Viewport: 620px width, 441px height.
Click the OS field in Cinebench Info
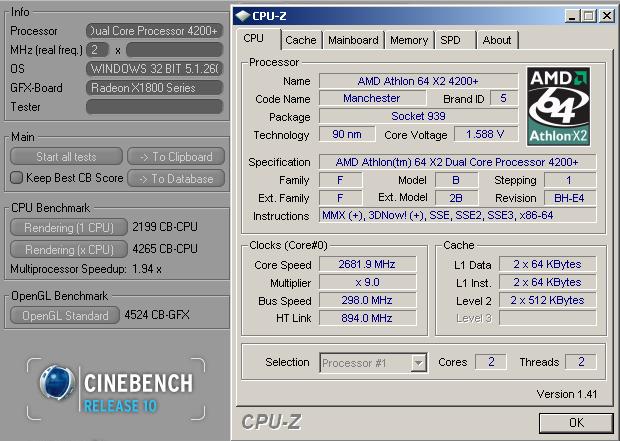pyautogui.click(x=154, y=69)
